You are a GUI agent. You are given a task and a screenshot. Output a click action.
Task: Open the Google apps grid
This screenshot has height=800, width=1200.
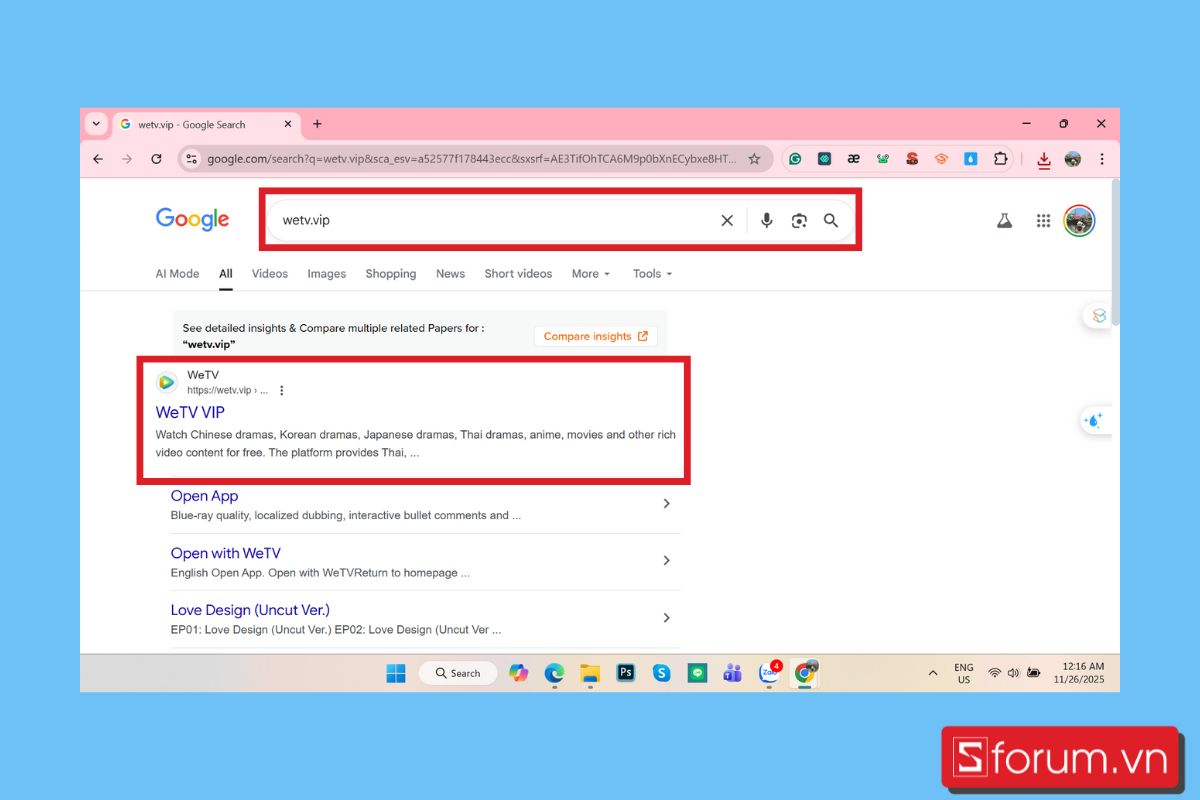pyautogui.click(x=1044, y=221)
